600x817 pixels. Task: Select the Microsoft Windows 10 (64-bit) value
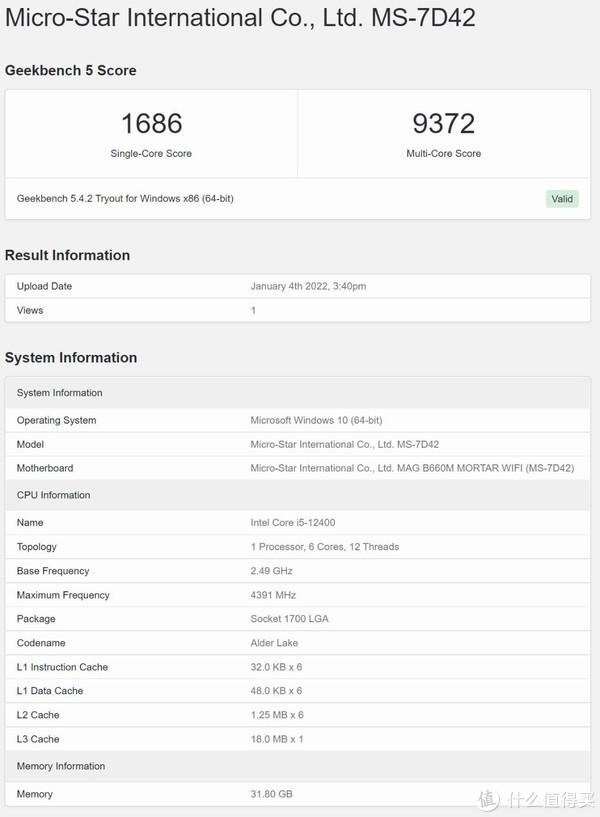(x=316, y=420)
